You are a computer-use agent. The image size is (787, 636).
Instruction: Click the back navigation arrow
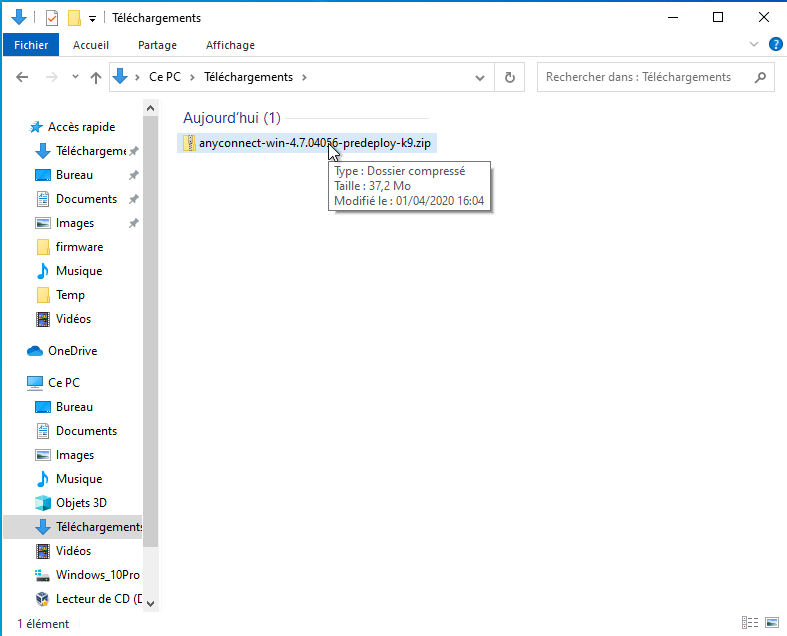(x=22, y=77)
